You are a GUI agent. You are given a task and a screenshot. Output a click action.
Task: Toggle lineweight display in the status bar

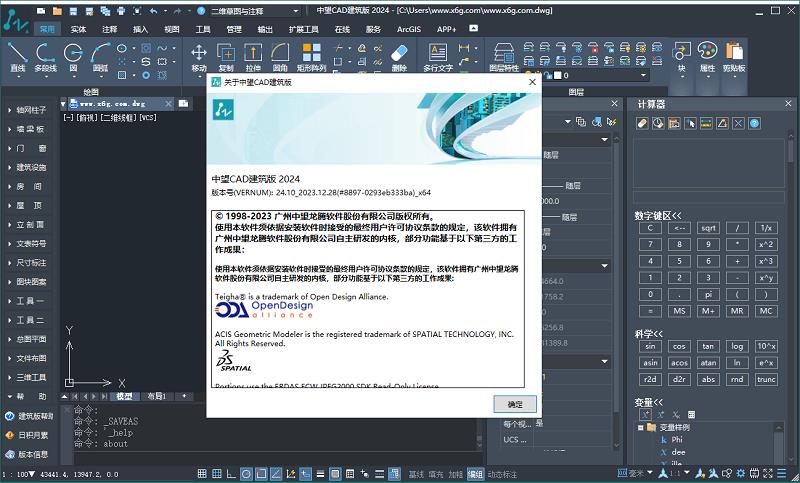[x=320, y=474]
